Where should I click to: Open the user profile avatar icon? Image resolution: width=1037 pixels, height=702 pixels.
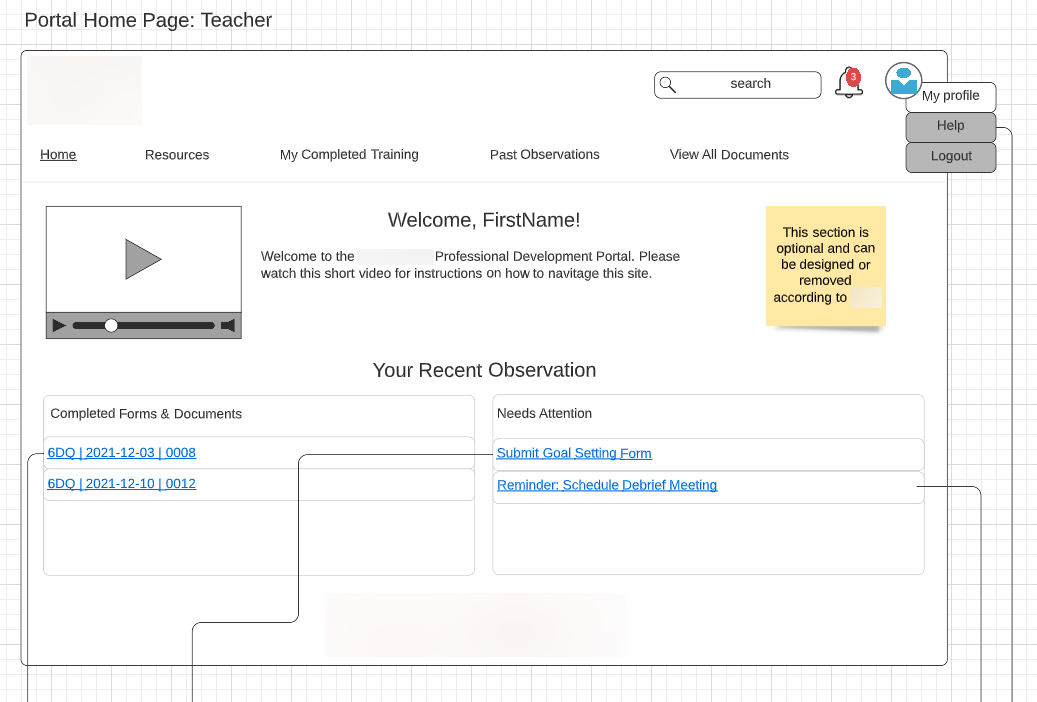[x=903, y=81]
